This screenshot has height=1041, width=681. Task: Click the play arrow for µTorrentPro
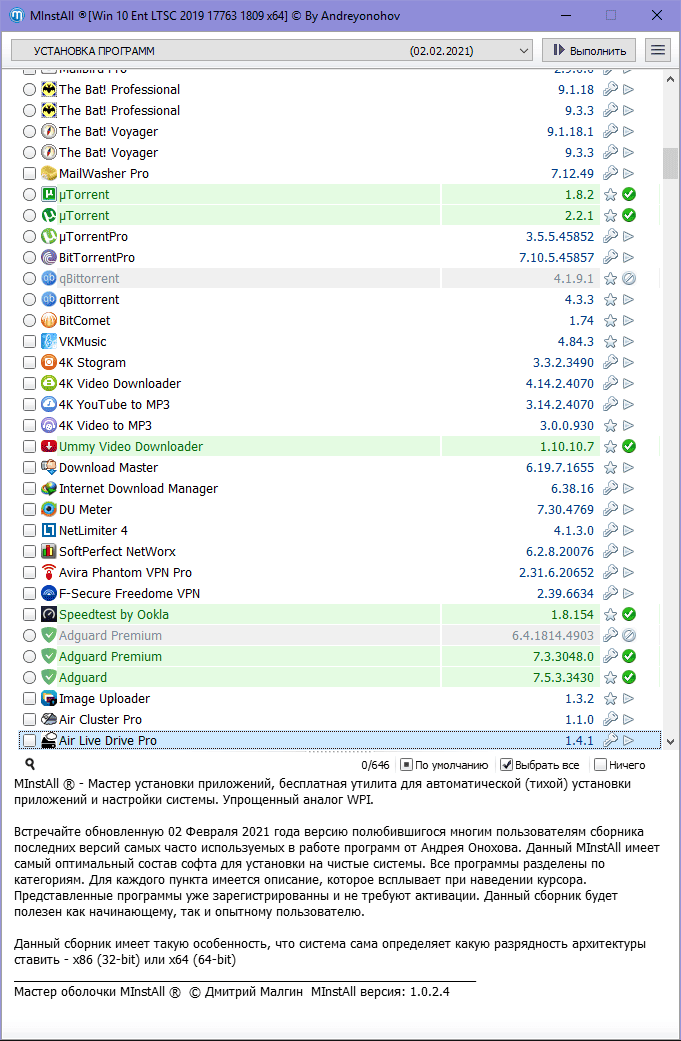point(629,236)
